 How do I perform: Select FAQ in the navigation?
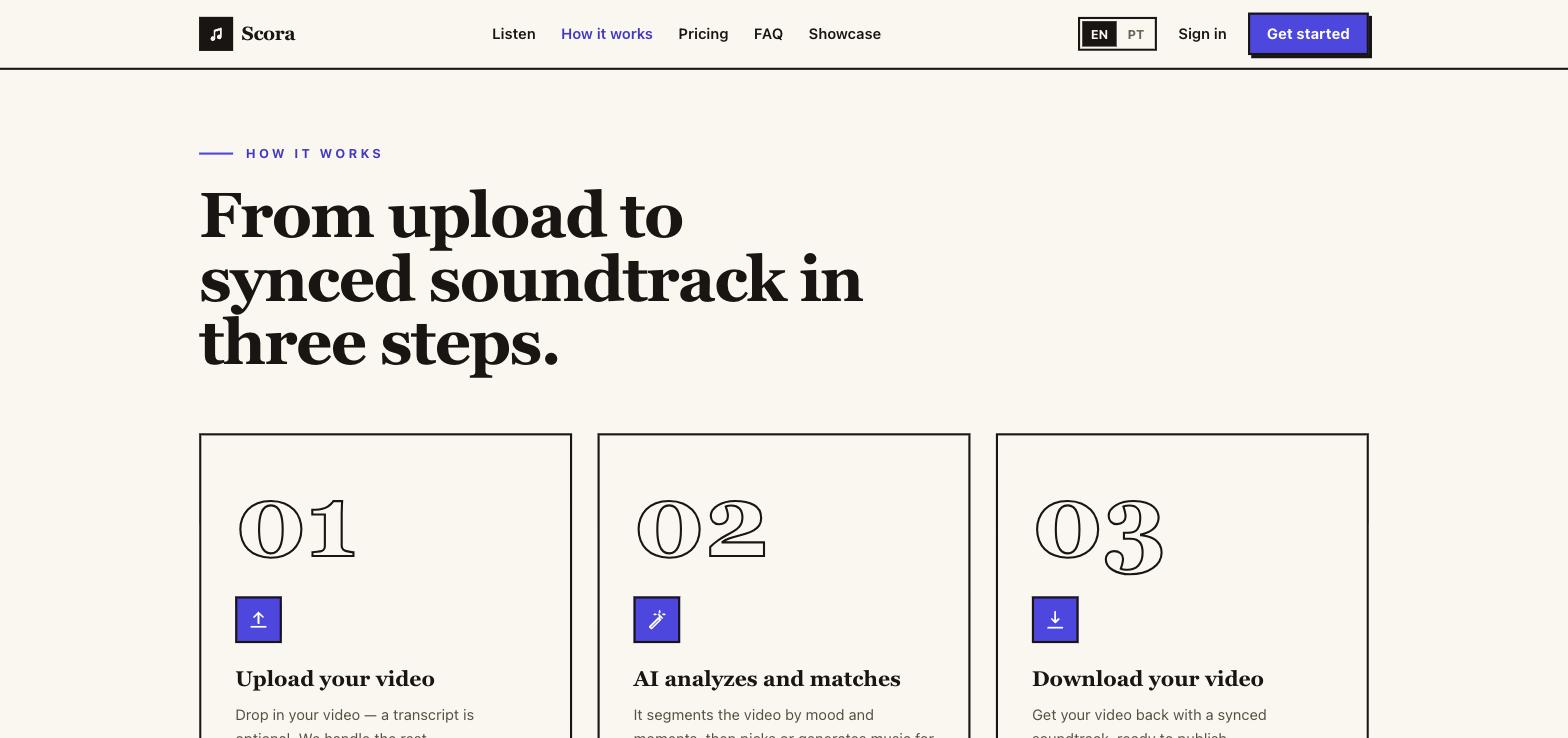pyautogui.click(x=768, y=34)
